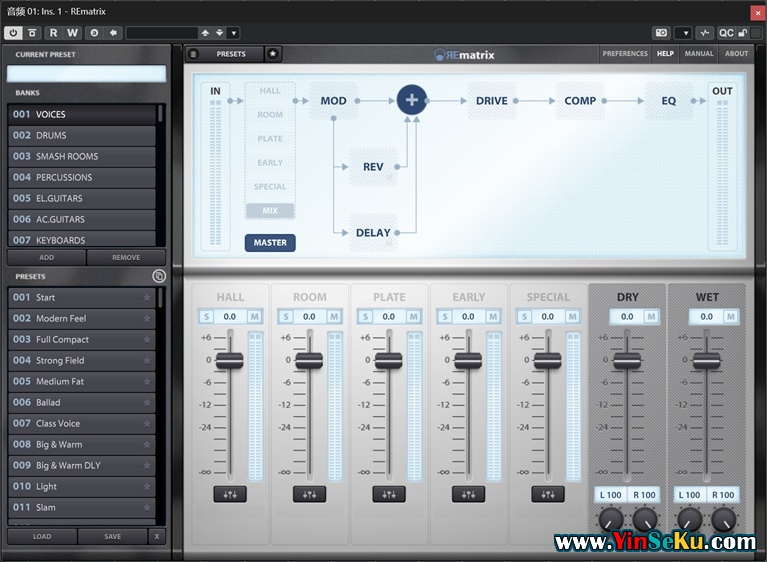
Task: Click the MASTER button
Action: click(x=270, y=242)
